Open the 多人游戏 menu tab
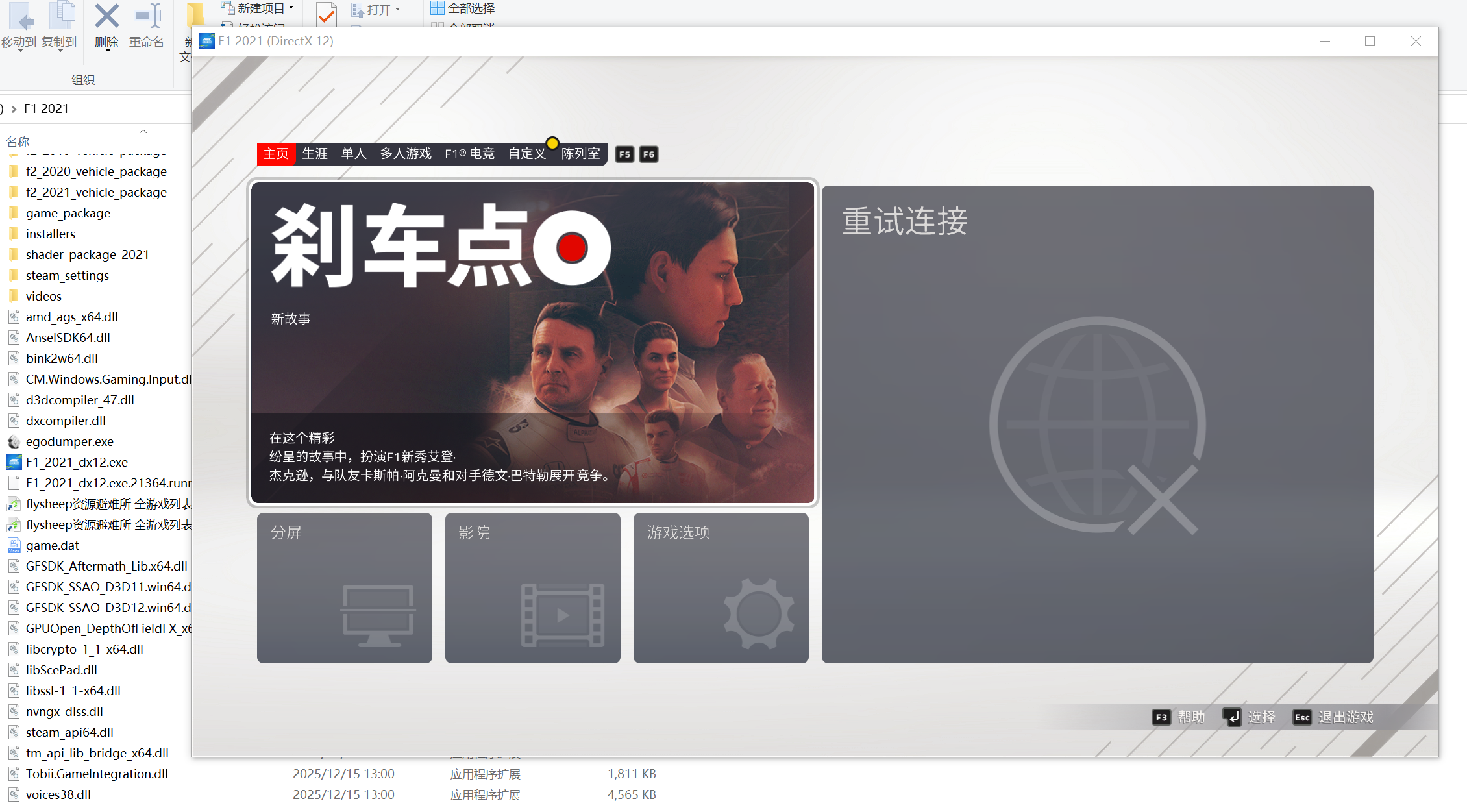The width and height of the screenshot is (1467, 812). (405, 154)
